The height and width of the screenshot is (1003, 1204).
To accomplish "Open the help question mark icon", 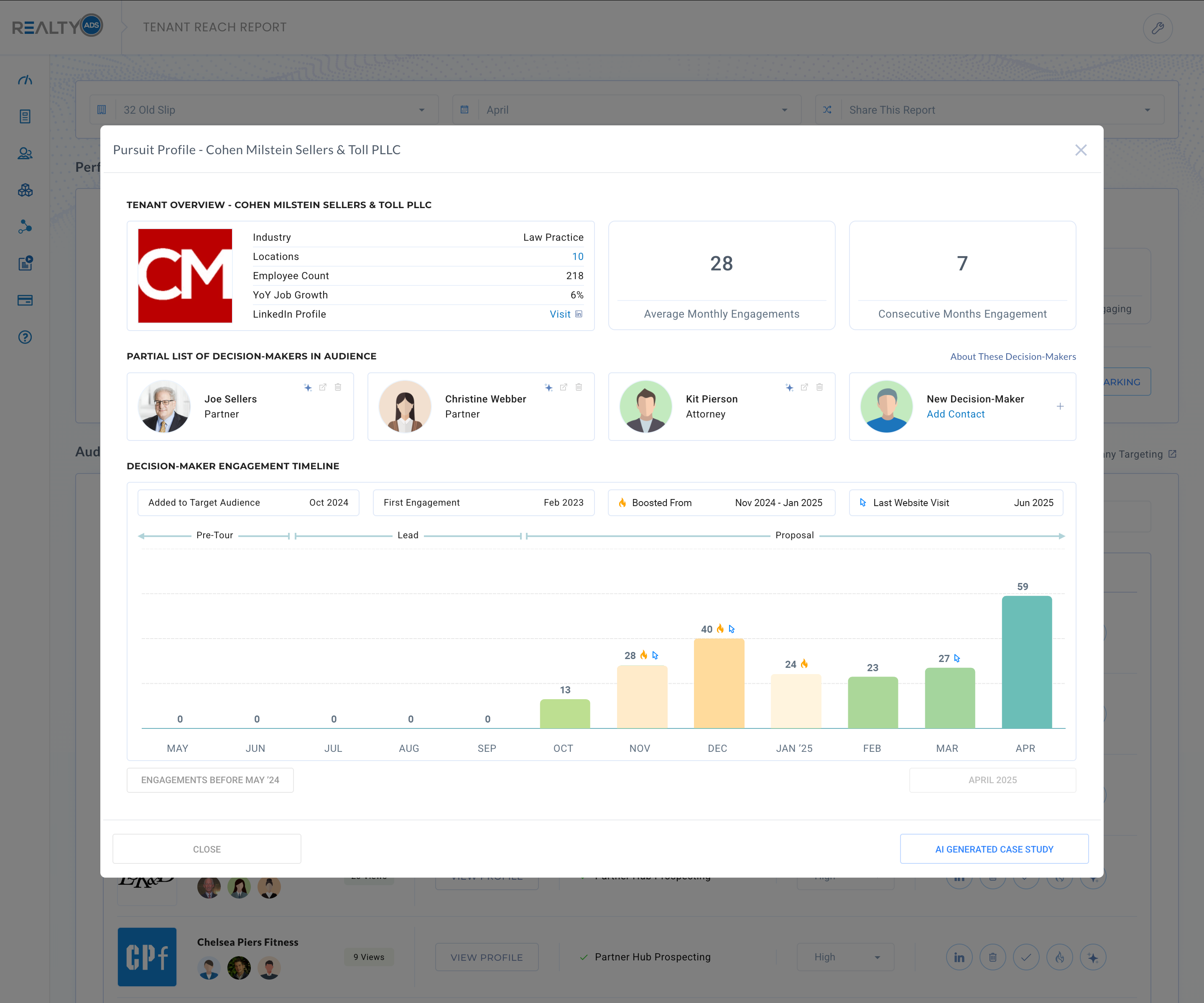I will click(25, 337).
